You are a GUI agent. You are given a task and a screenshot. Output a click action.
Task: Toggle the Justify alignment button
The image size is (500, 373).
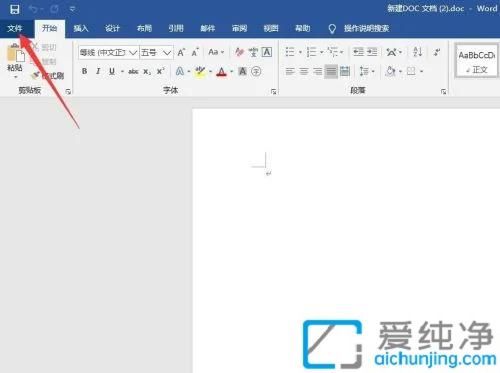331,71
